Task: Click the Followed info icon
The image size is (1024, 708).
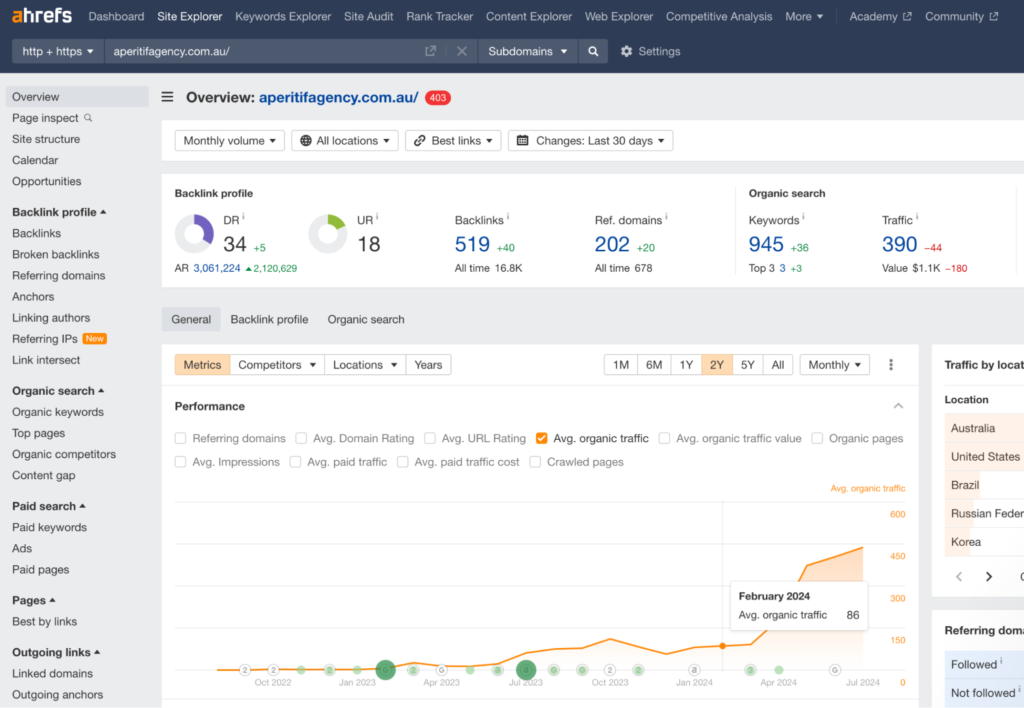Action: pyautogui.click(x=1001, y=661)
